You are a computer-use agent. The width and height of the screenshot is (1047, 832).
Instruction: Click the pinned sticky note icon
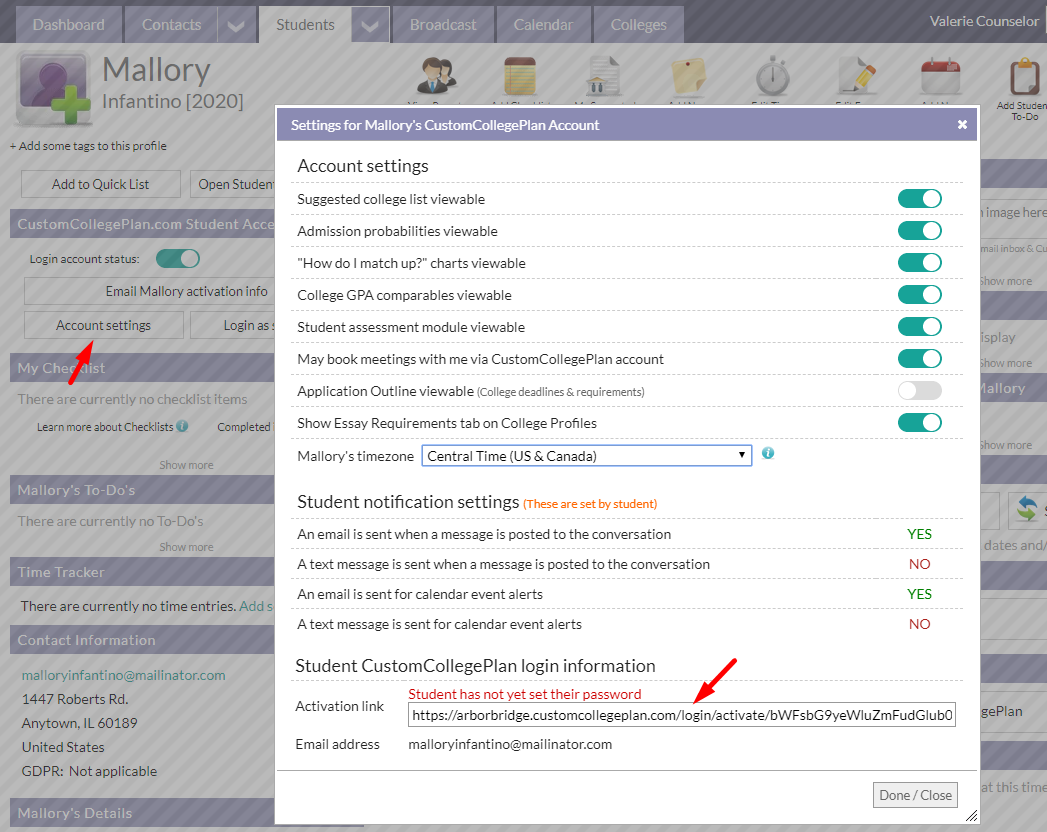pyautogui.click(x=688, y=75)
